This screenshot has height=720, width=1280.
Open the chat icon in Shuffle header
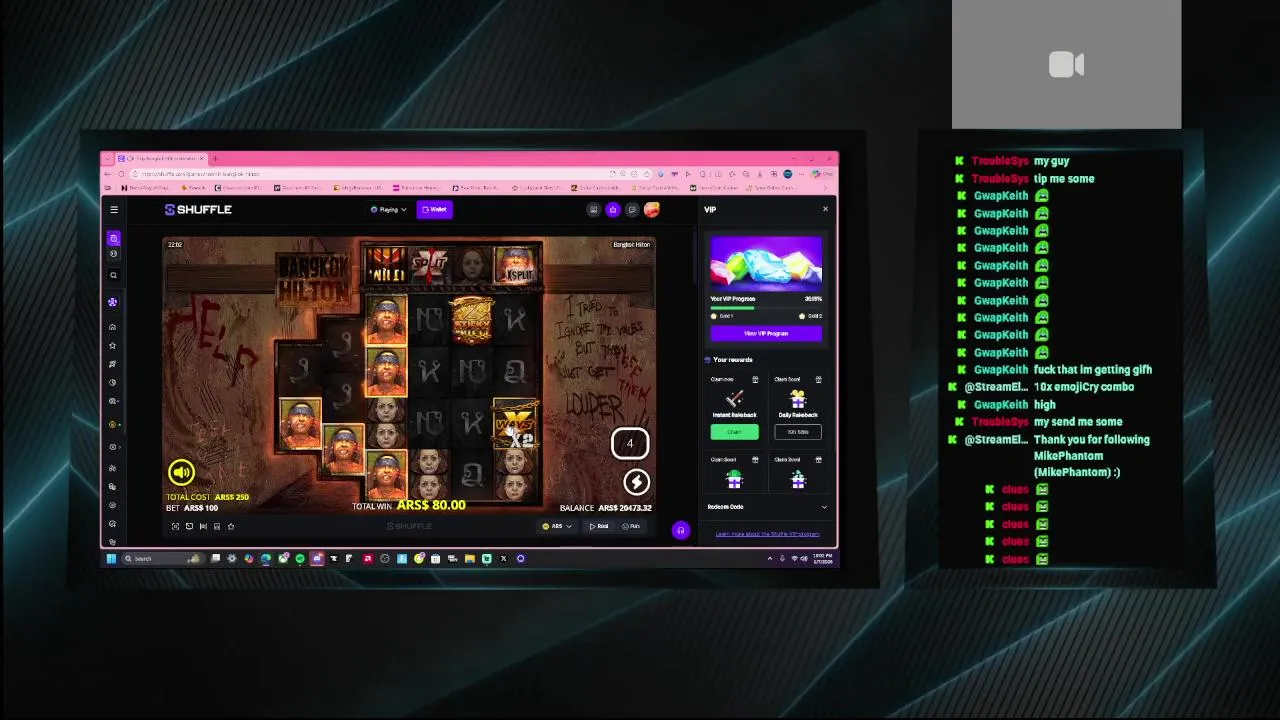pyautogui.click(x=632, y=209)
